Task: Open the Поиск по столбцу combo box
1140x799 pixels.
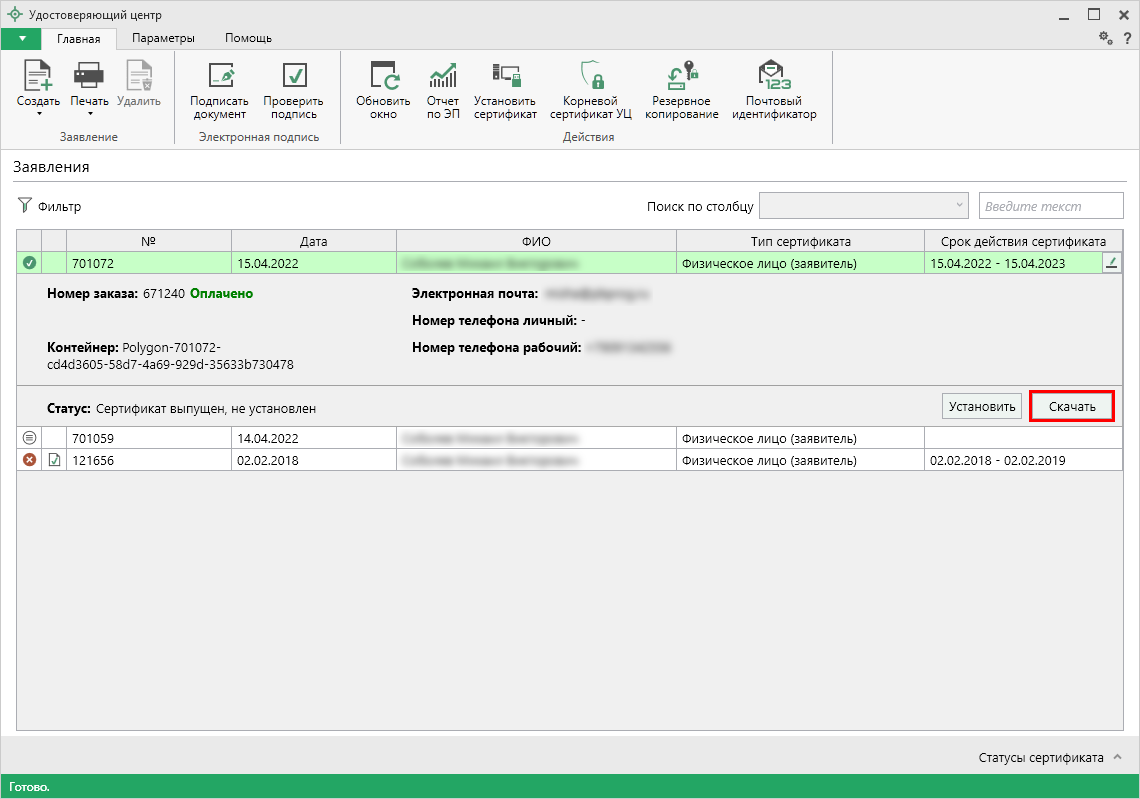Action: click(864, 205)
